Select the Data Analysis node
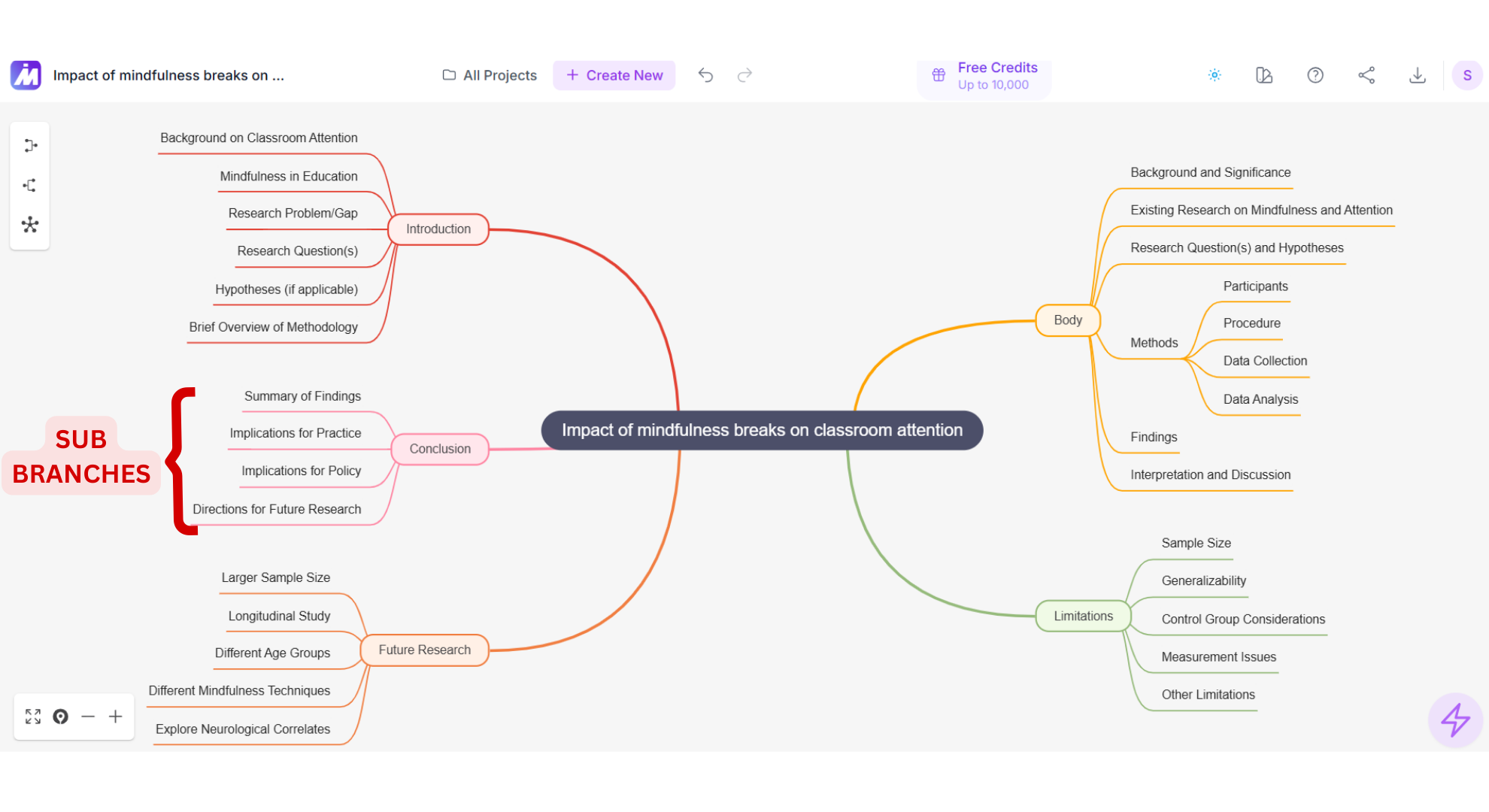Screen dimensions: 1489x812 coord(1261,399)
